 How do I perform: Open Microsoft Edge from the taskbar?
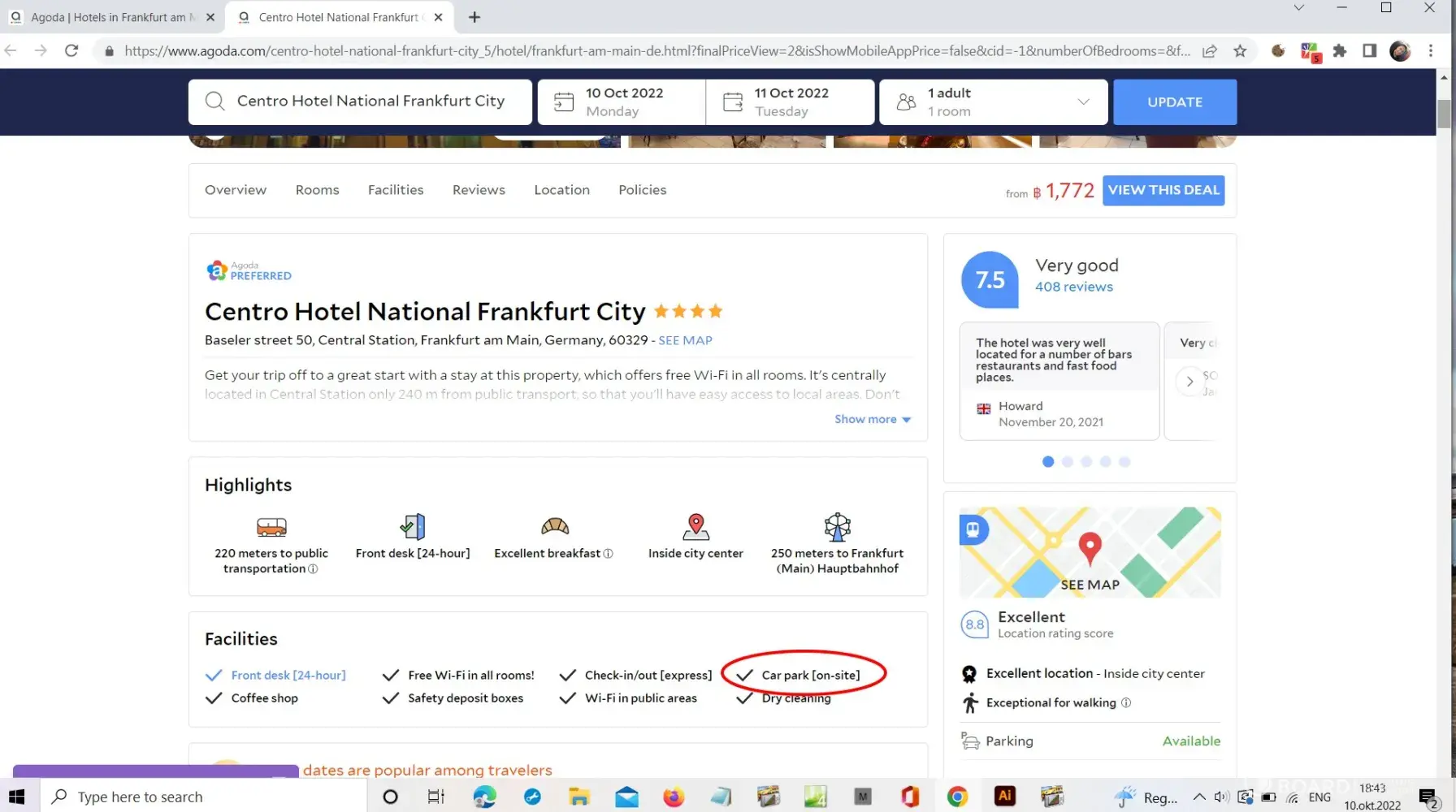(x=485, y=797)
